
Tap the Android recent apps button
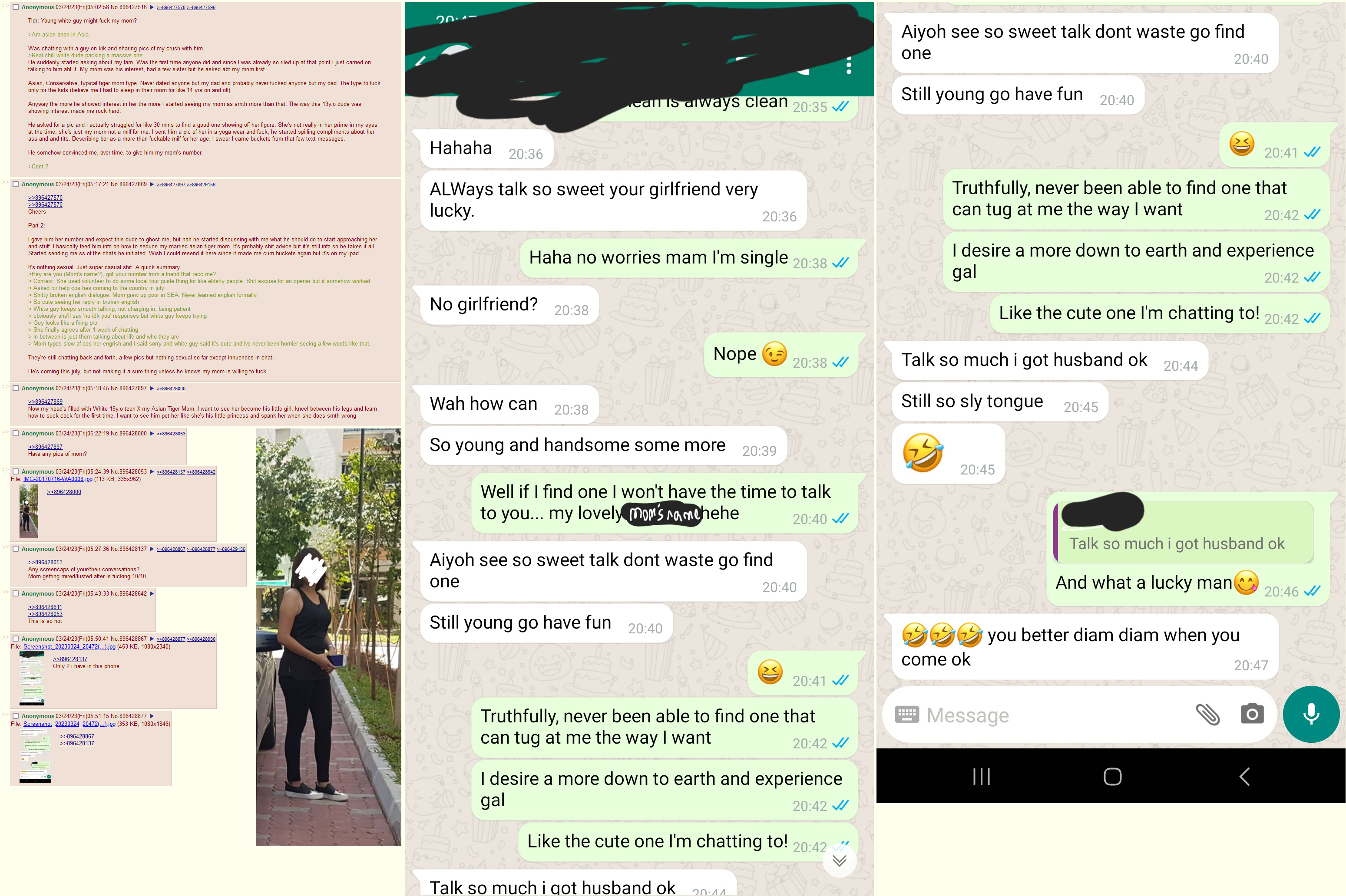(x=981, y=777)
